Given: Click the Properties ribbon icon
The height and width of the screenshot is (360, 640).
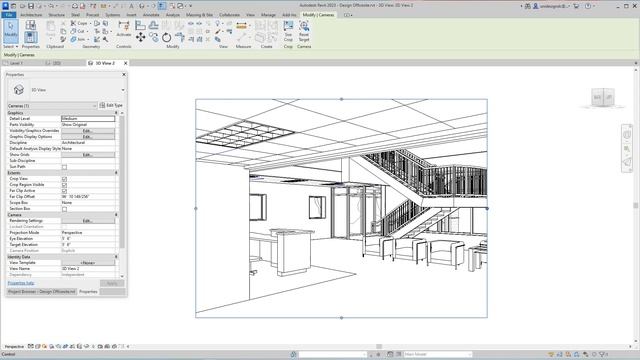Looking at the screenshot, I should [31, 38].
